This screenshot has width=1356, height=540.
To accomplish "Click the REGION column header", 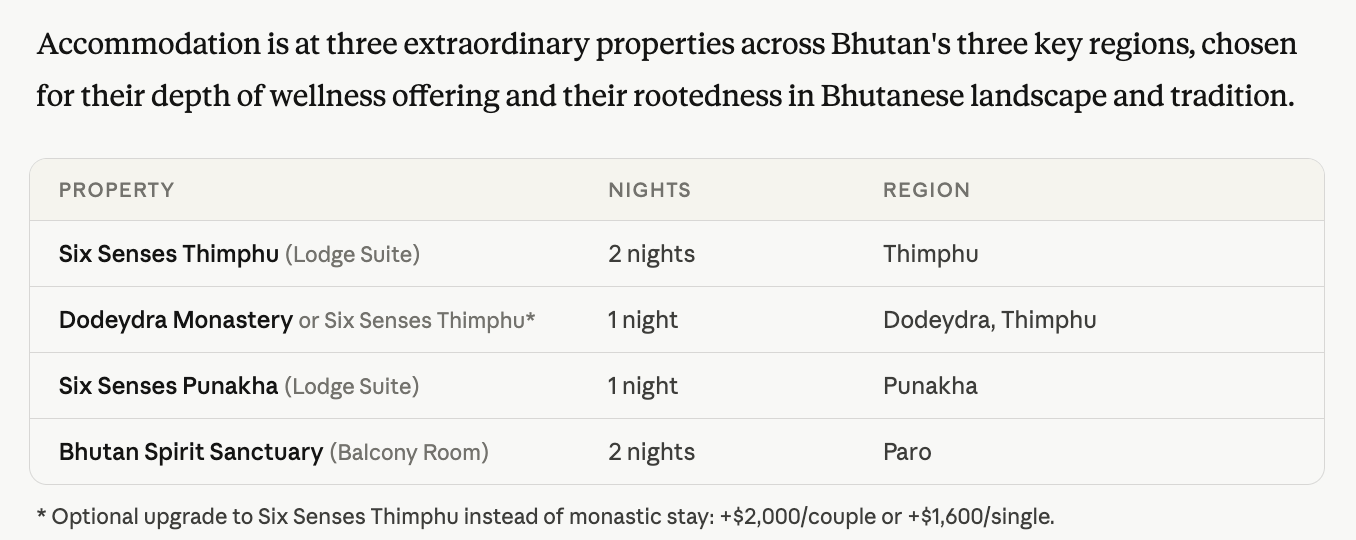I will coord(926,190).
